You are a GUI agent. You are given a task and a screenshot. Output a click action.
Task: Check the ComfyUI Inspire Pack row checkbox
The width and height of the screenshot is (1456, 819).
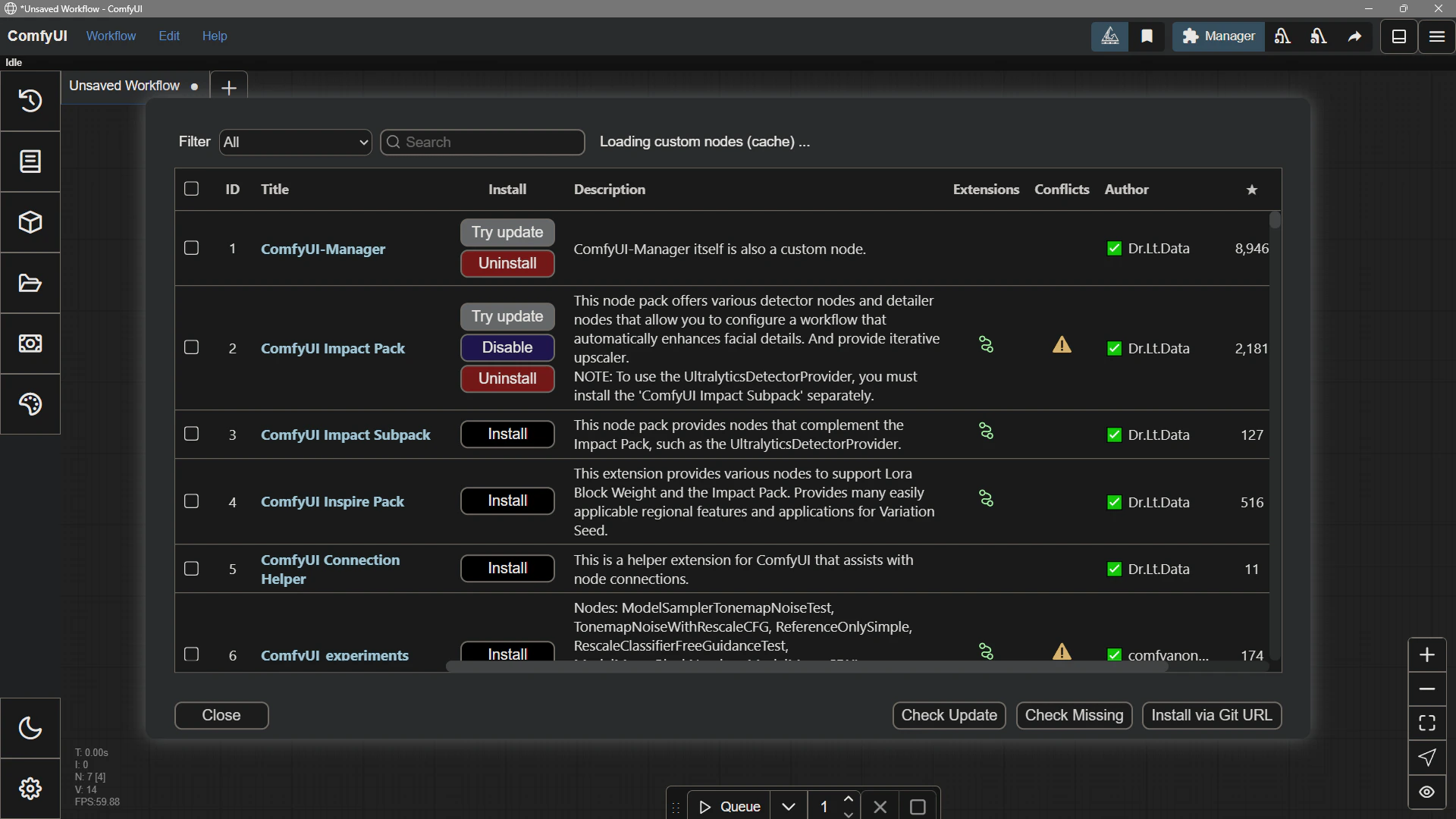190,501
